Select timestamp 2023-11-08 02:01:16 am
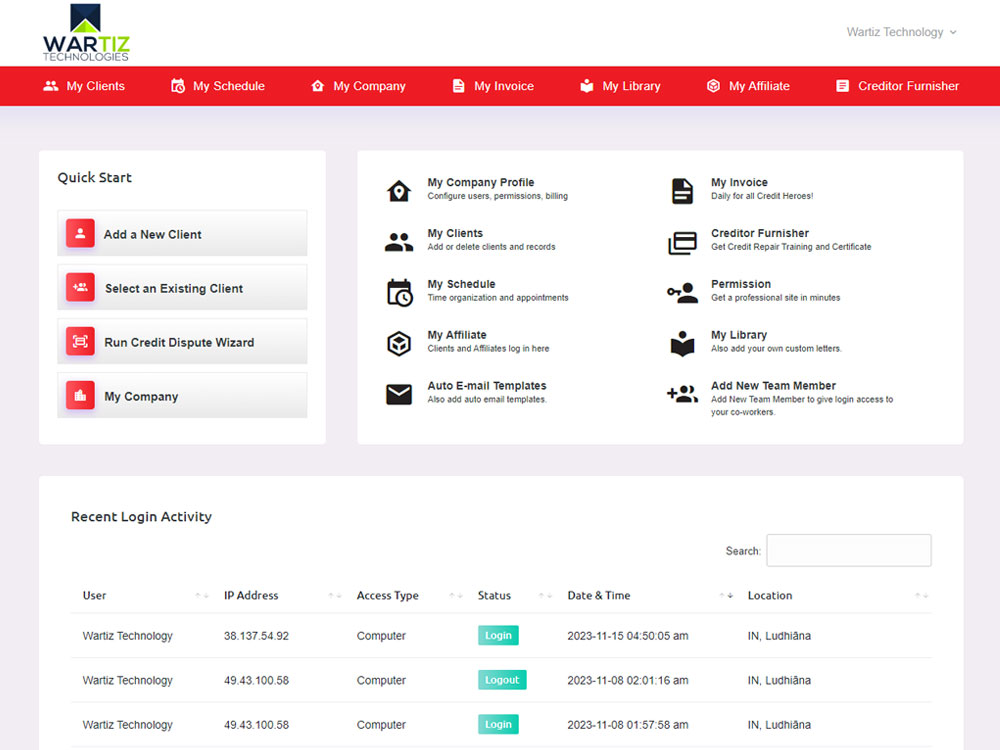Screen dimensions: 1000x750 click(x=628, y=680)
